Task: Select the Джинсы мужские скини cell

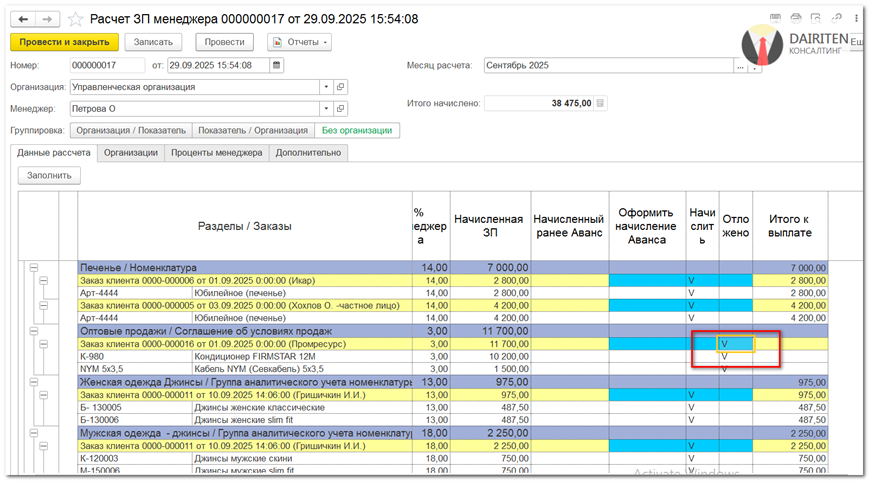Action: (x=302, y=458)
